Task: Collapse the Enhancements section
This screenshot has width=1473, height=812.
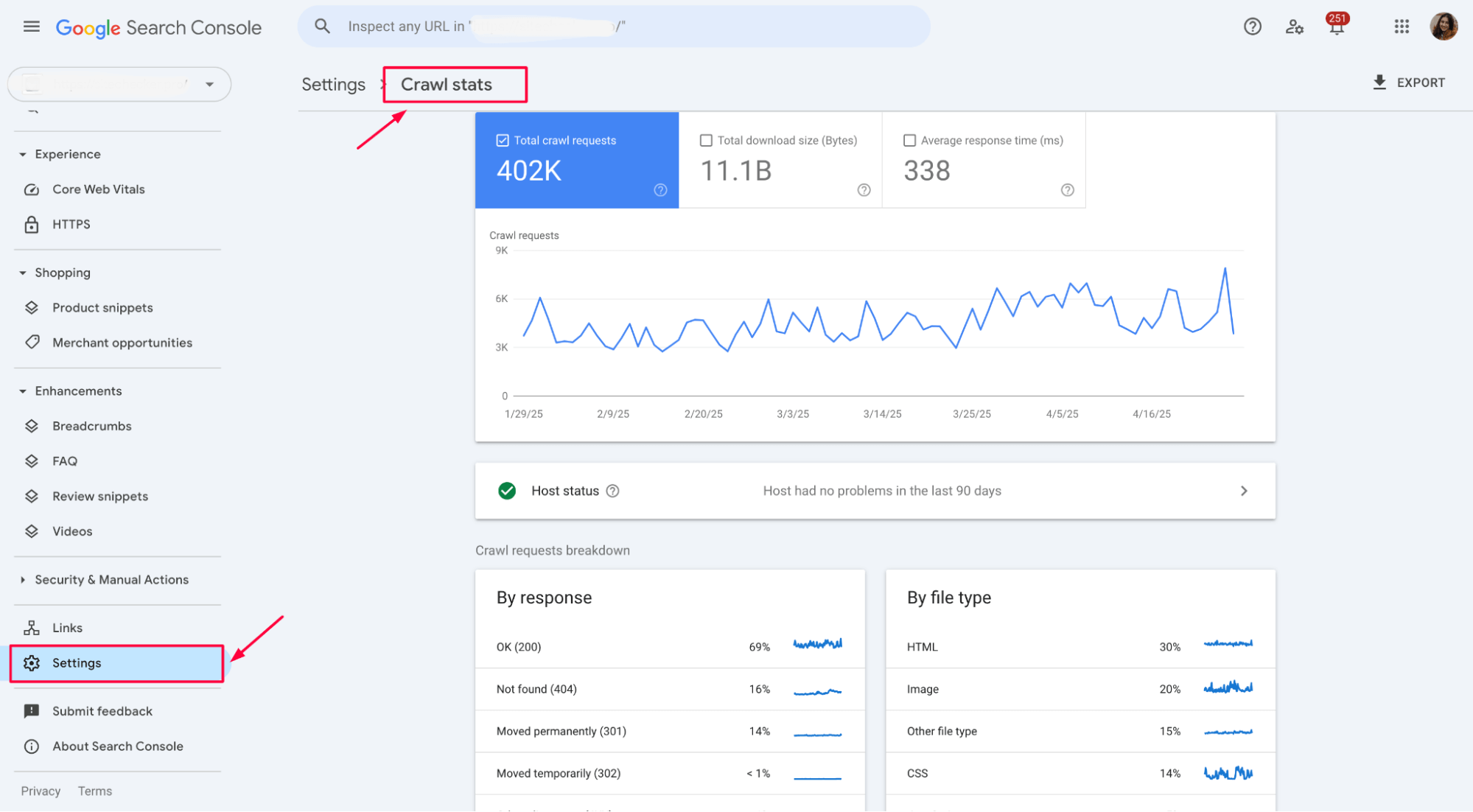Action: (x=23, y=391)
